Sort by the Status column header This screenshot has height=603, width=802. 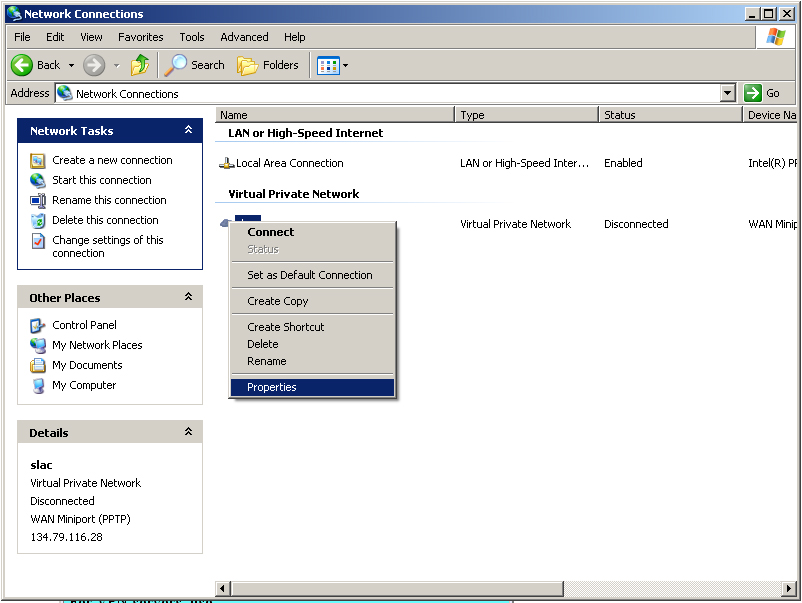tap(671, 115)
